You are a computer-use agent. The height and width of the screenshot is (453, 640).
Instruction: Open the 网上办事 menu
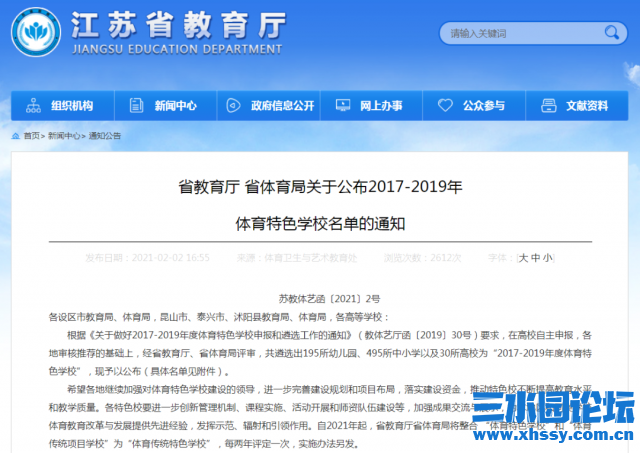coord(371,106)
